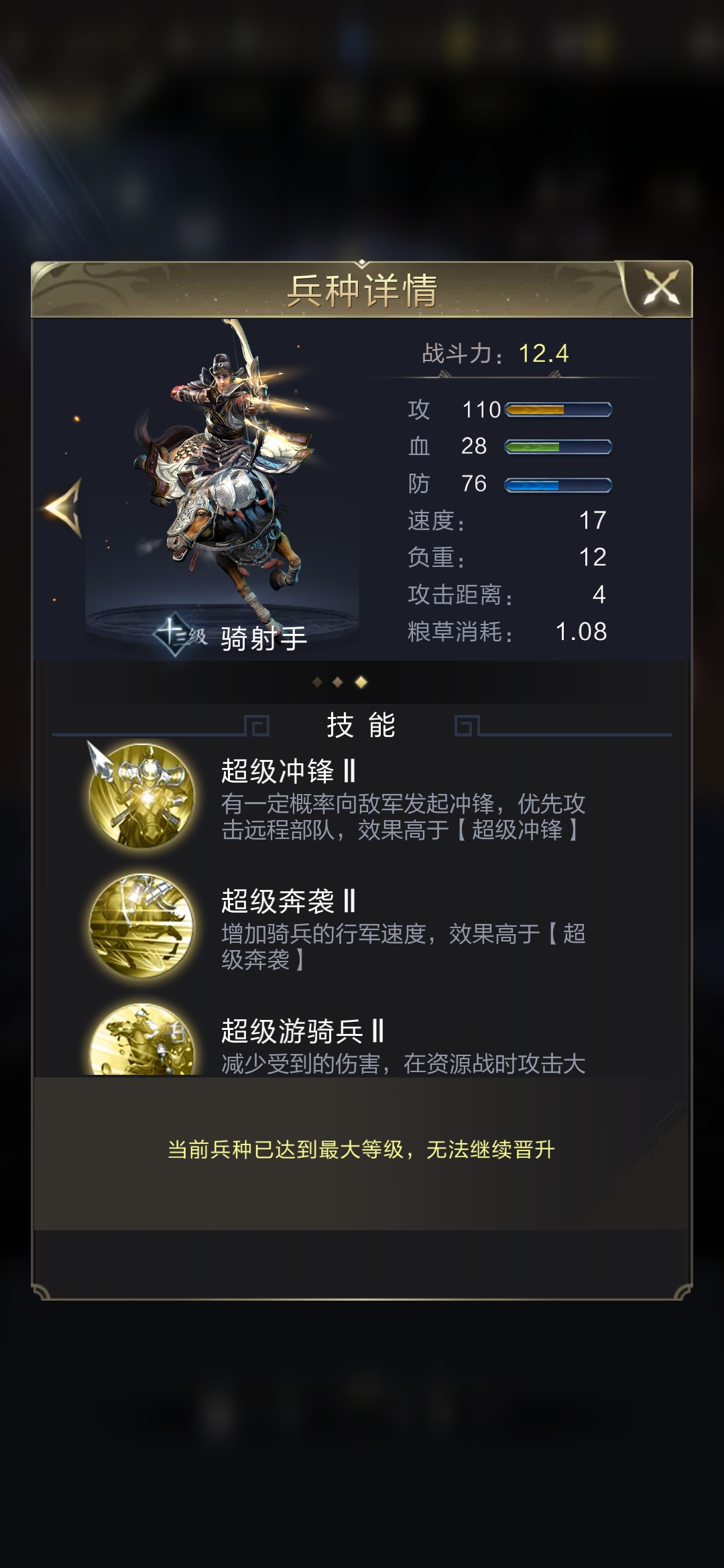The height and width of the screenshot is (1568, 724).
Task: Select the first page indicator dot
Action: click(x=318, y=682)
